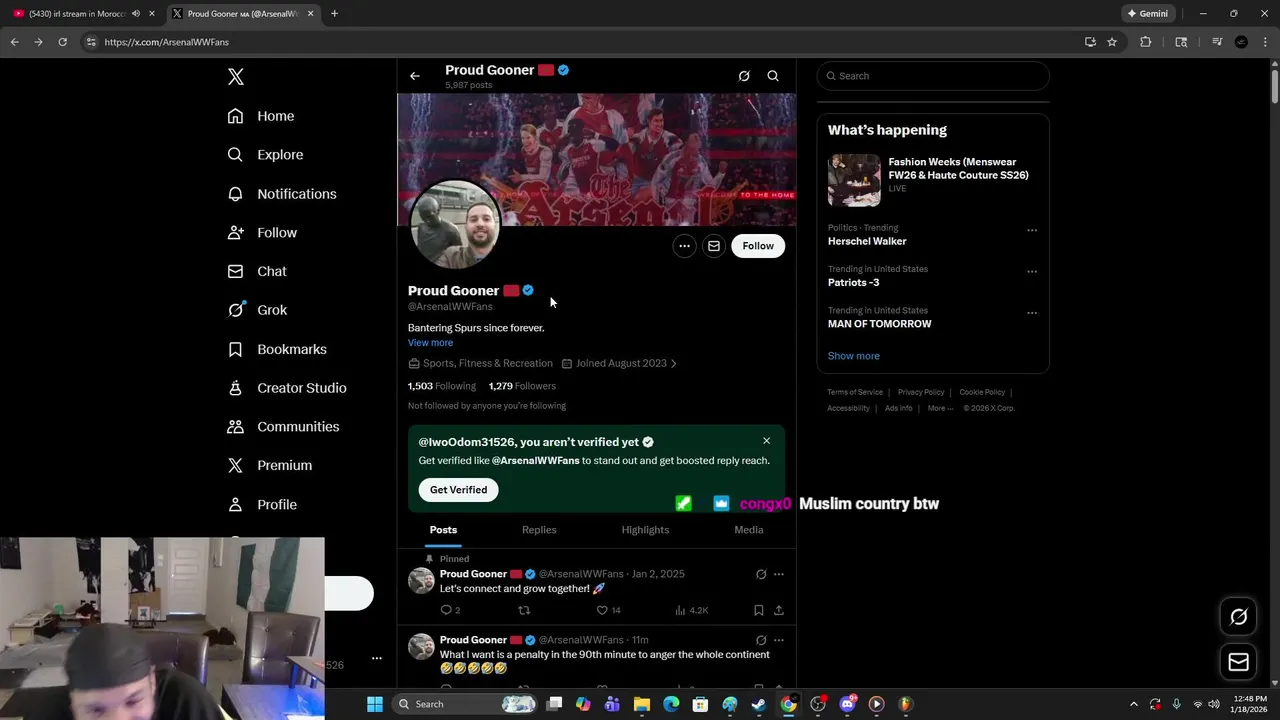1280x720 pixels.
Task: Dismiss the verification banner
Action: 767,441
